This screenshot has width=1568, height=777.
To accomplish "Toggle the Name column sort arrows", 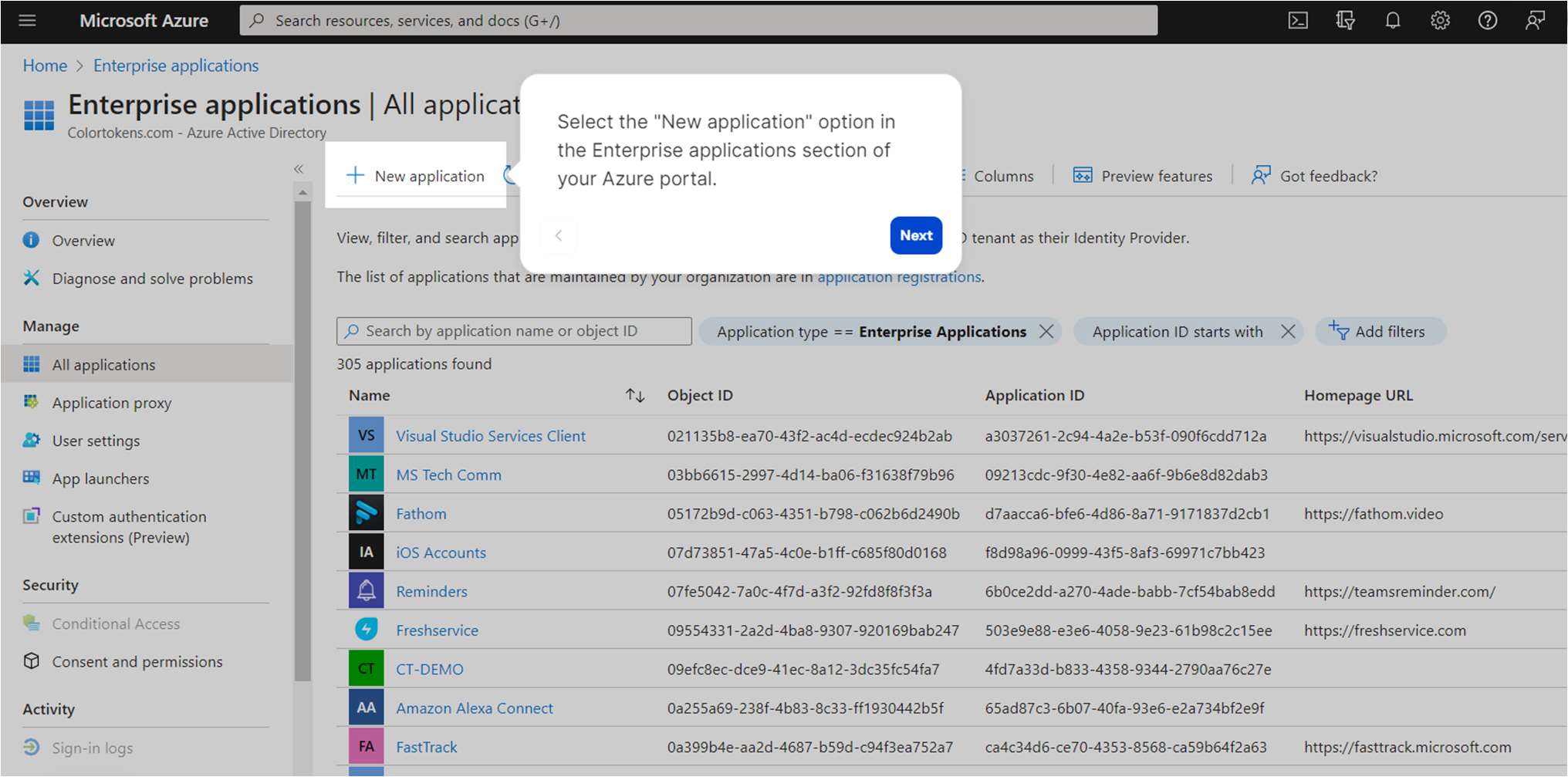I will point(634,395).
